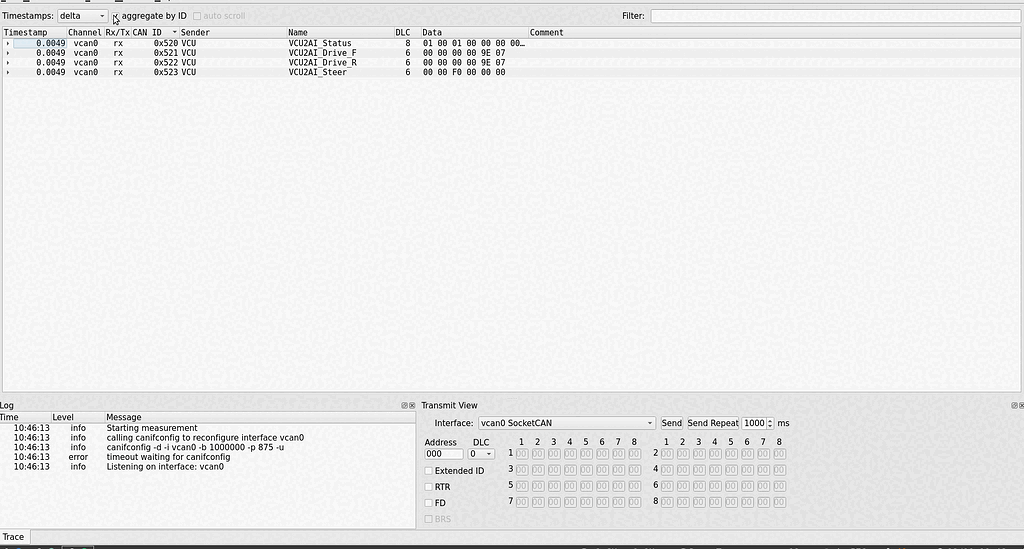This screenshot has width=1024, height=549.
Task: Float the Log panel
Action: pos(404,405)
